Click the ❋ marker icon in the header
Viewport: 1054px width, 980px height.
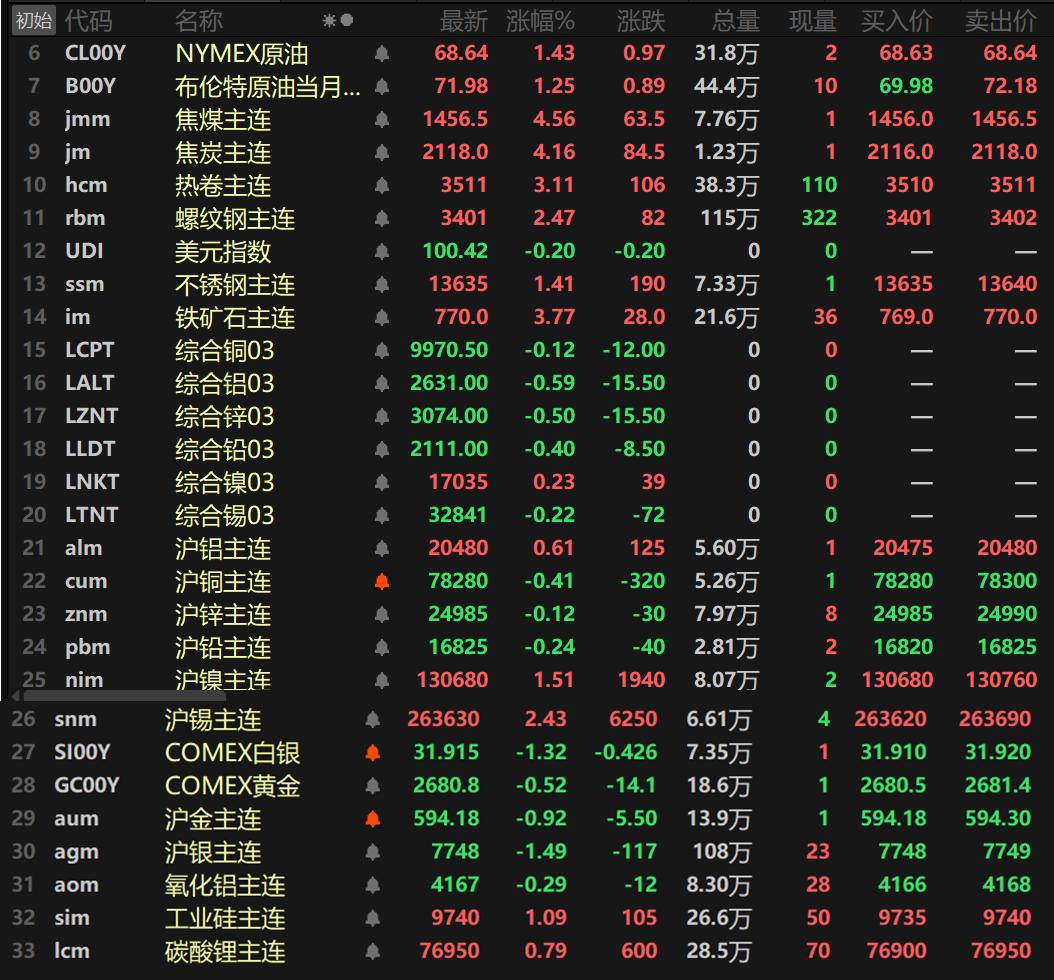328,19
